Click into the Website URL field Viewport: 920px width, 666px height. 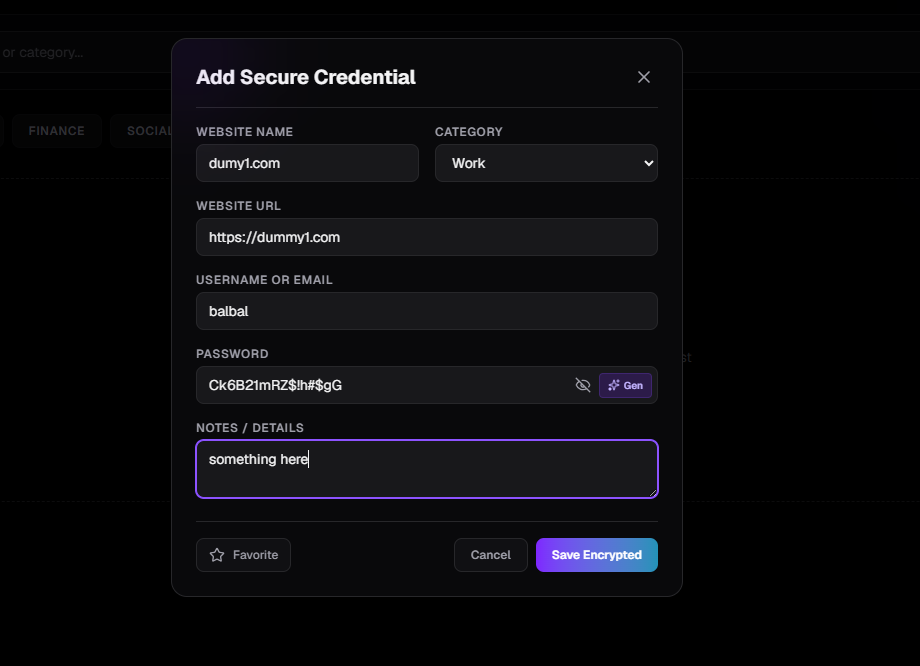(427, 237)
